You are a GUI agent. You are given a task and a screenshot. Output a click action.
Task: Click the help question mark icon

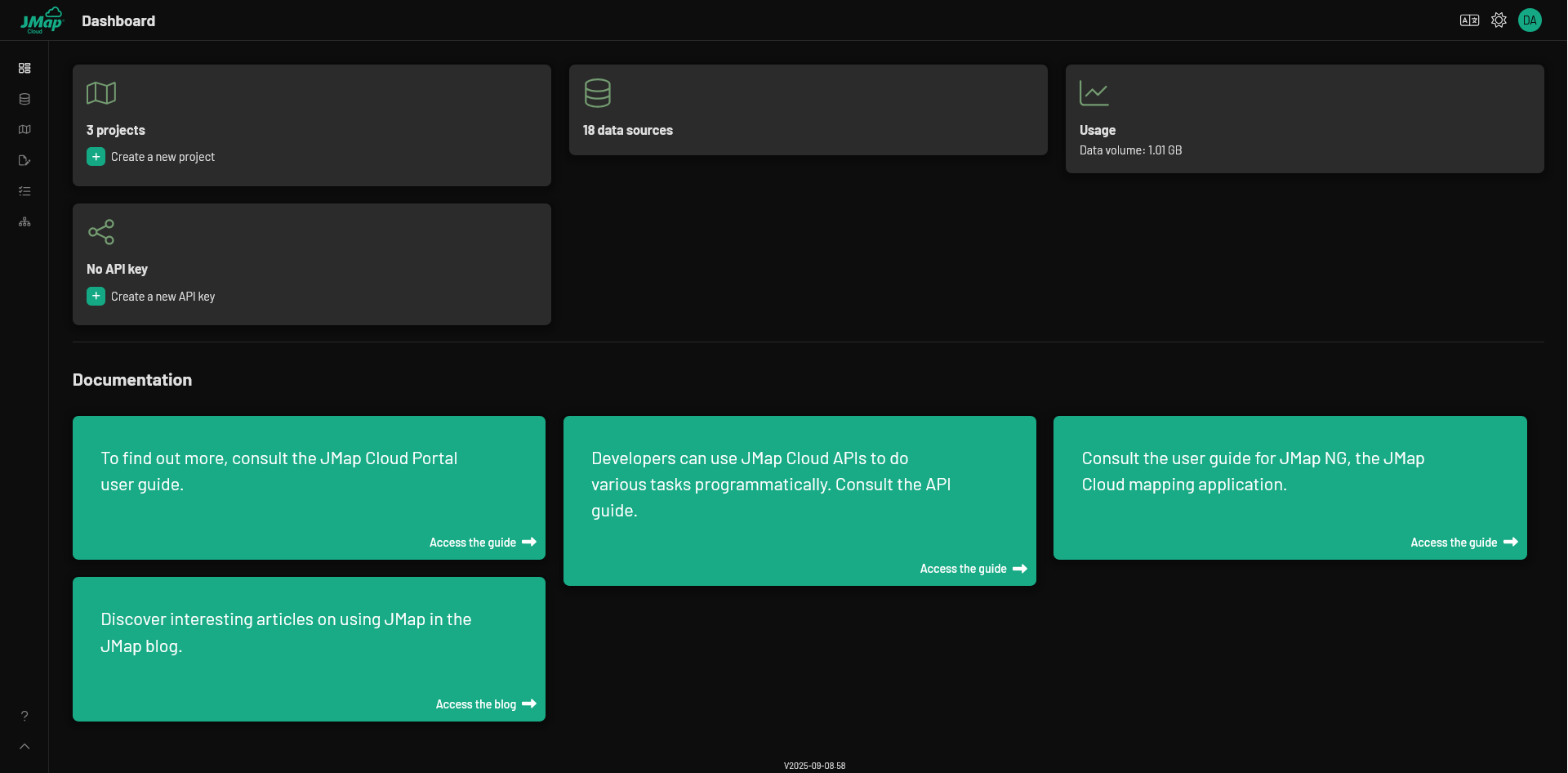(24, 716)
